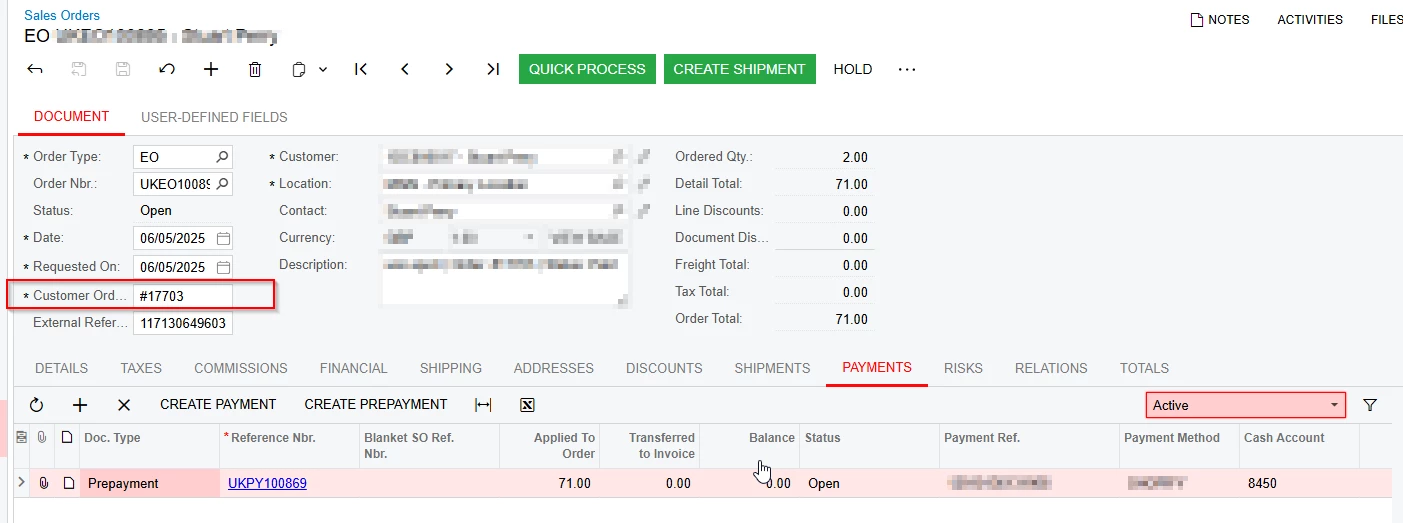Go to the next record
The image size is (1403, 523).
click(x=449, y=69)
